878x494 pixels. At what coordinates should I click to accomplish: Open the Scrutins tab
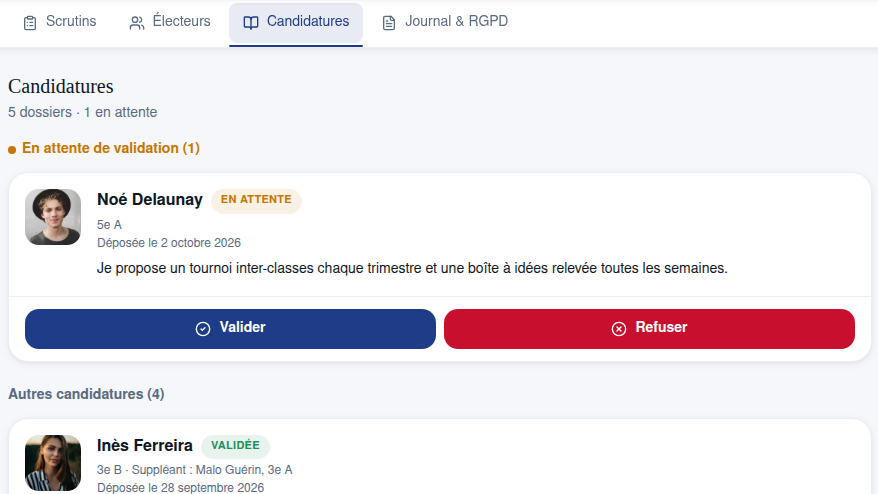59,22
